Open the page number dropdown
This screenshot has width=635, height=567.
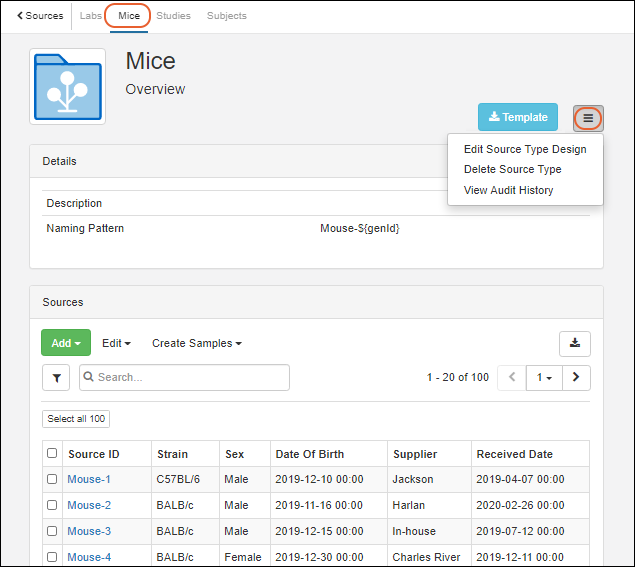pyautogui.click(x=545, y=378)
